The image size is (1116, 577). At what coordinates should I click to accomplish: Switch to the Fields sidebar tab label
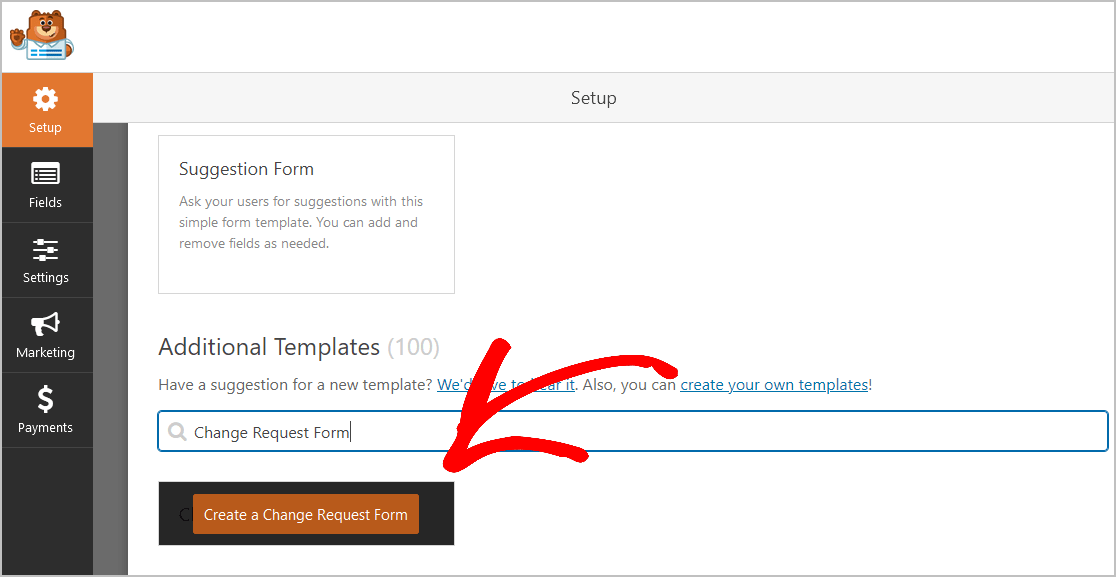pyautogui.click(x=46, y=203)
